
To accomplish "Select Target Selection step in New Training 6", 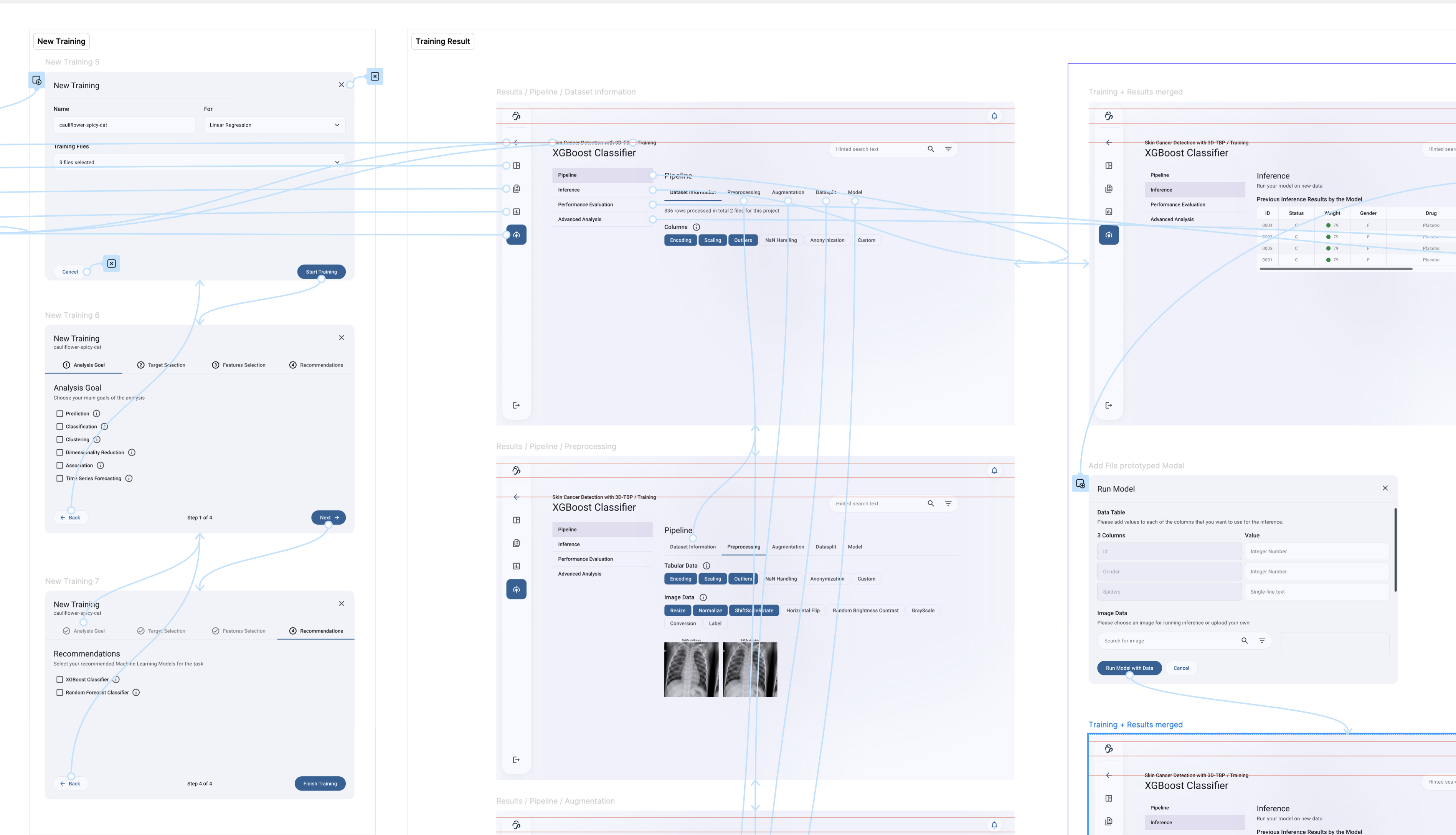I will (x=161, y=365).
